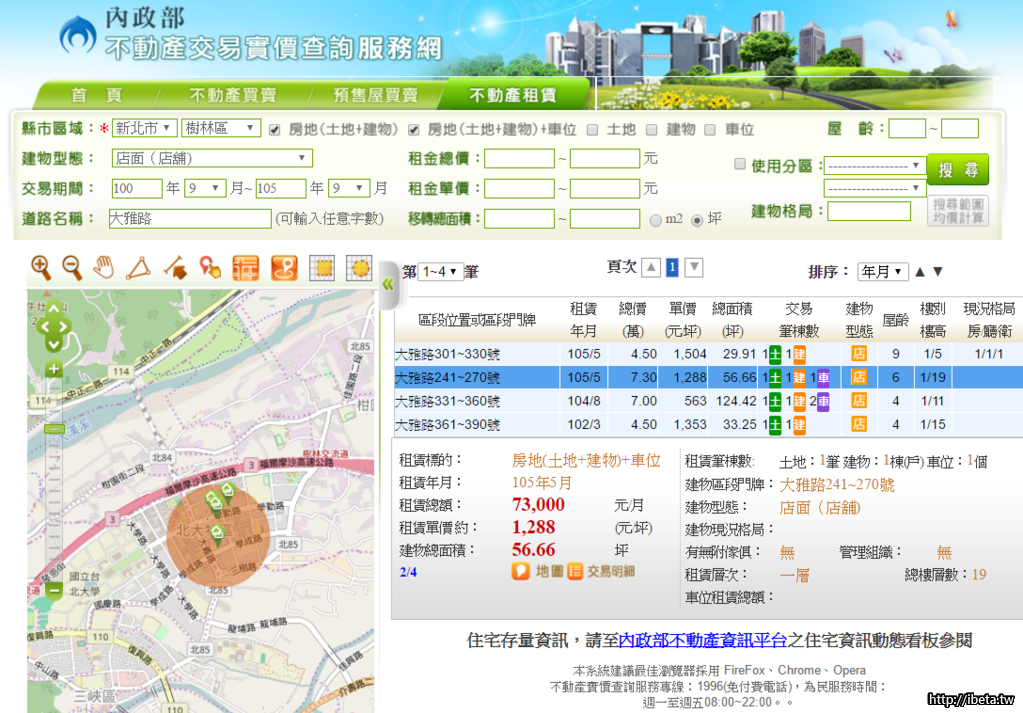1023x713 pixels.
Task: Click the 地圖 map icon in details
Action: click(521, 571)
